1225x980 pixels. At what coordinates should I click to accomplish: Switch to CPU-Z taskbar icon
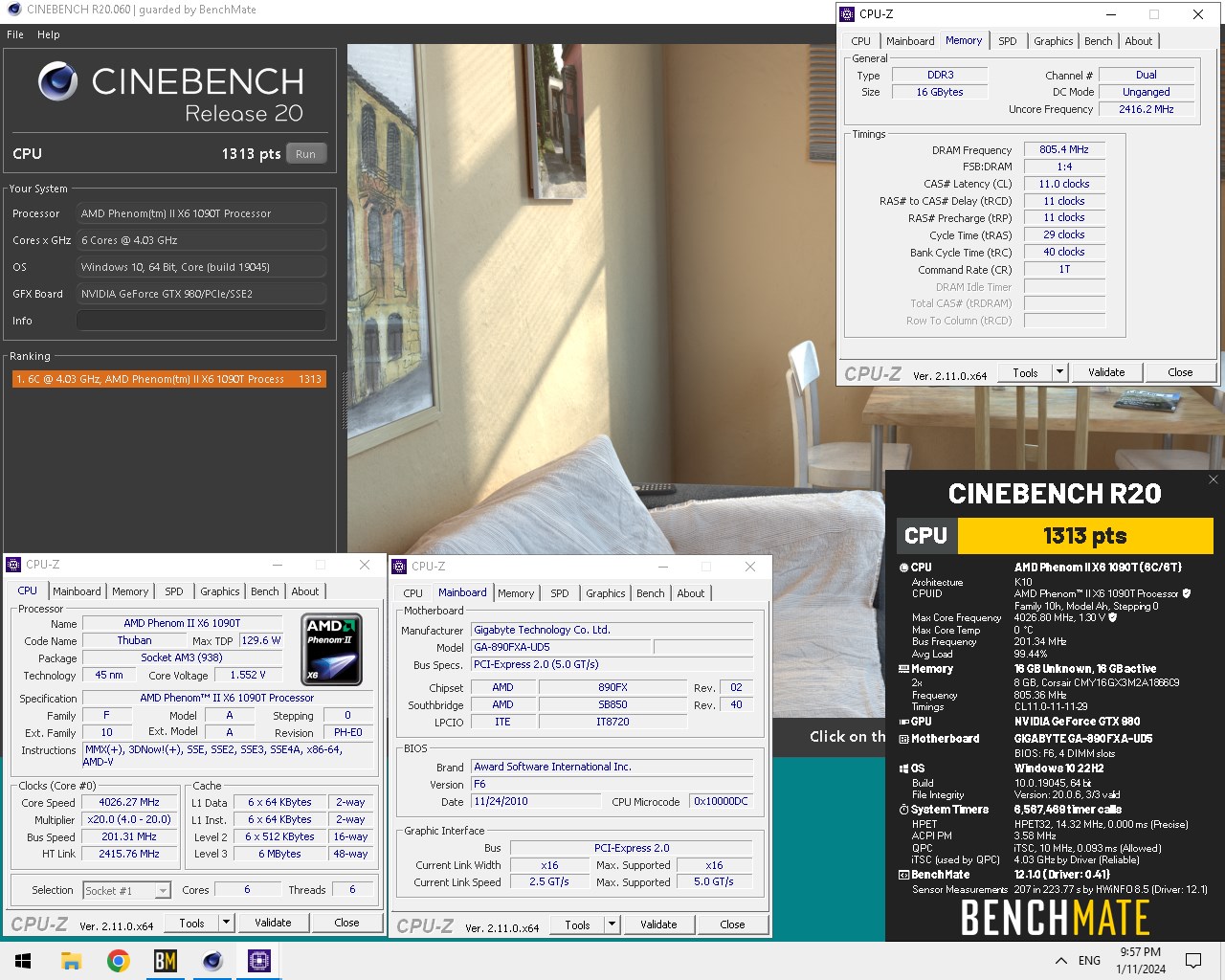(258, 961)
